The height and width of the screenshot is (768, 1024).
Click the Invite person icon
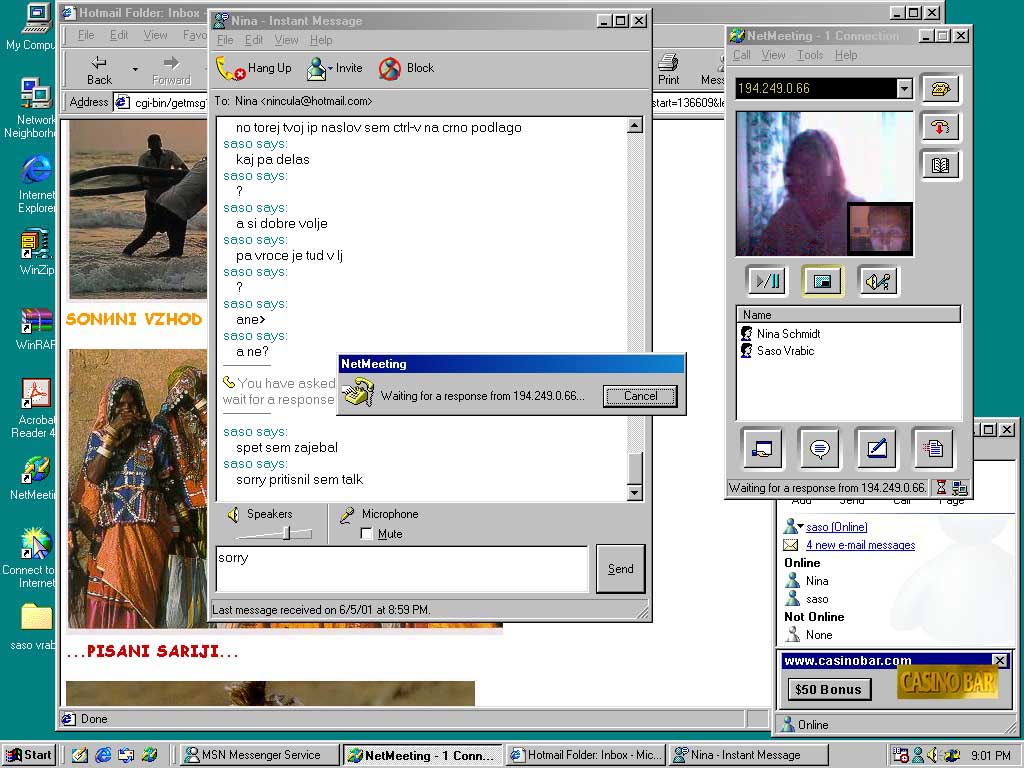316,69
